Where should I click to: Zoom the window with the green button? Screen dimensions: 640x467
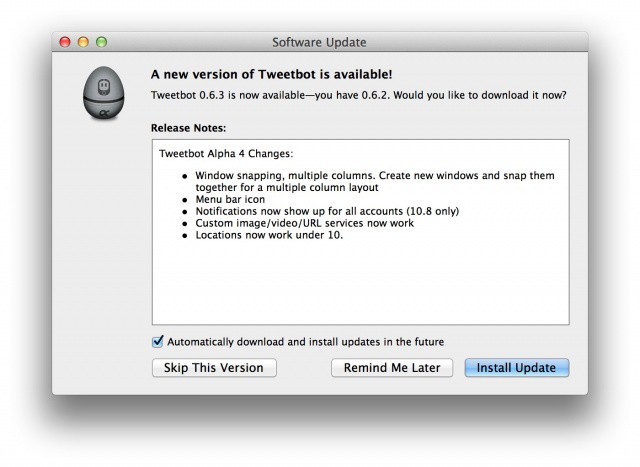click(101, 42)
